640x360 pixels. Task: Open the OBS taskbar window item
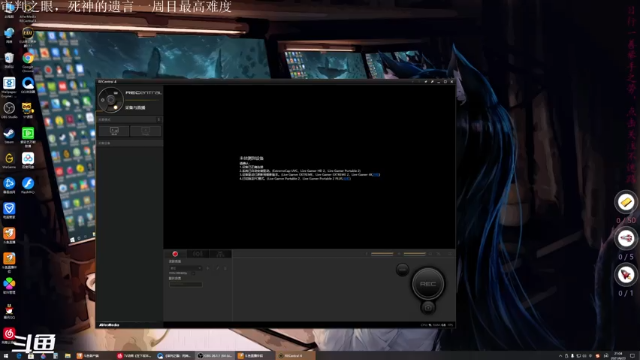coord(215,356)
